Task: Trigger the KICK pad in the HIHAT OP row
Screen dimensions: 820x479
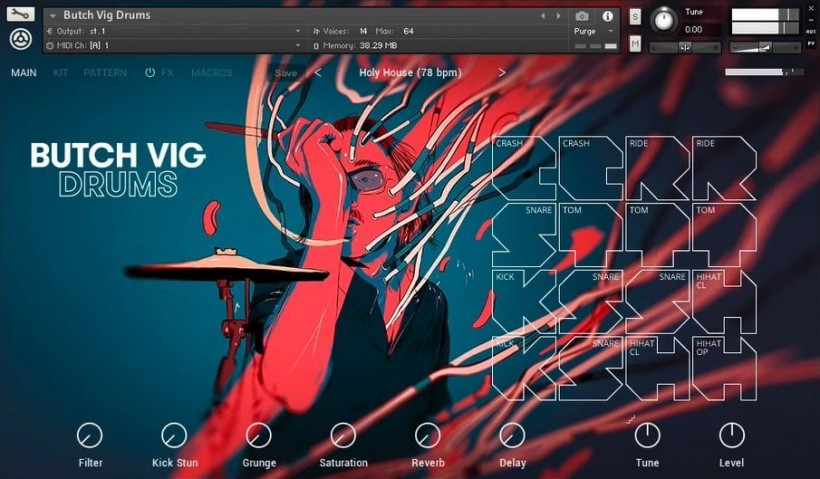Action: tap(523, 368)
